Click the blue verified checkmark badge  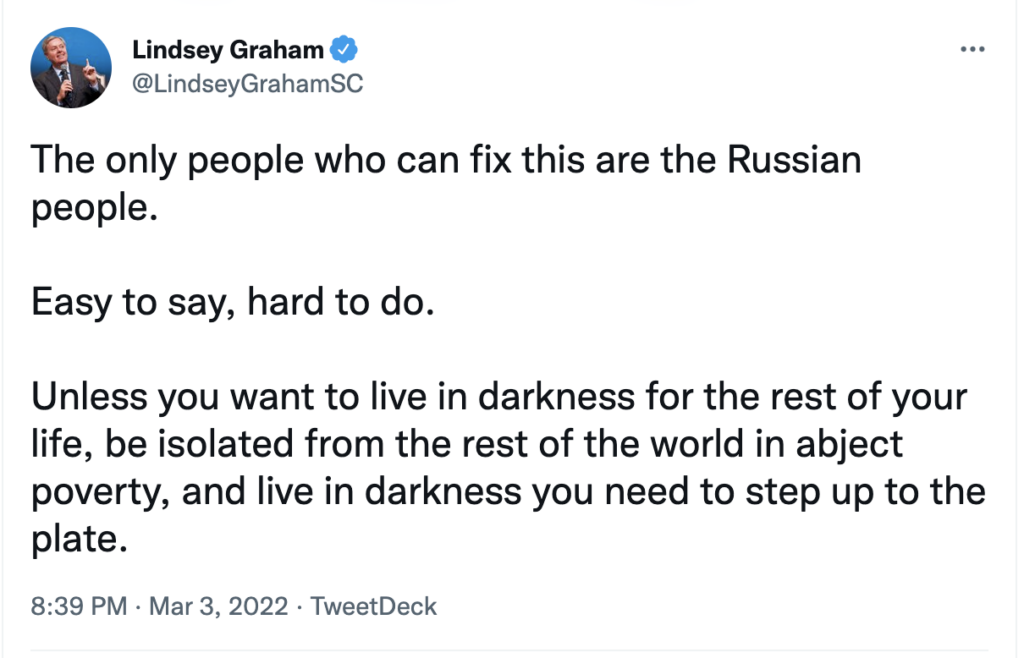[x=346, y=50]
